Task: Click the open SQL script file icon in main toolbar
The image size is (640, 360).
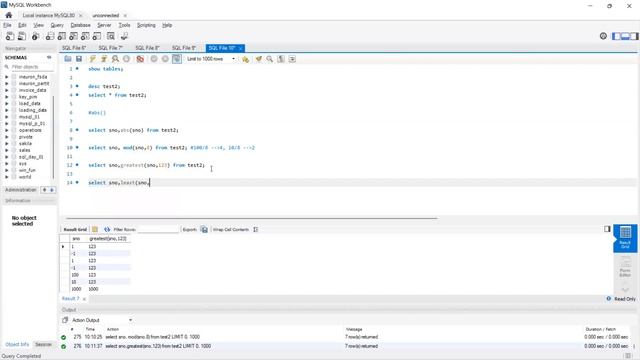Action: click(22, 36)
